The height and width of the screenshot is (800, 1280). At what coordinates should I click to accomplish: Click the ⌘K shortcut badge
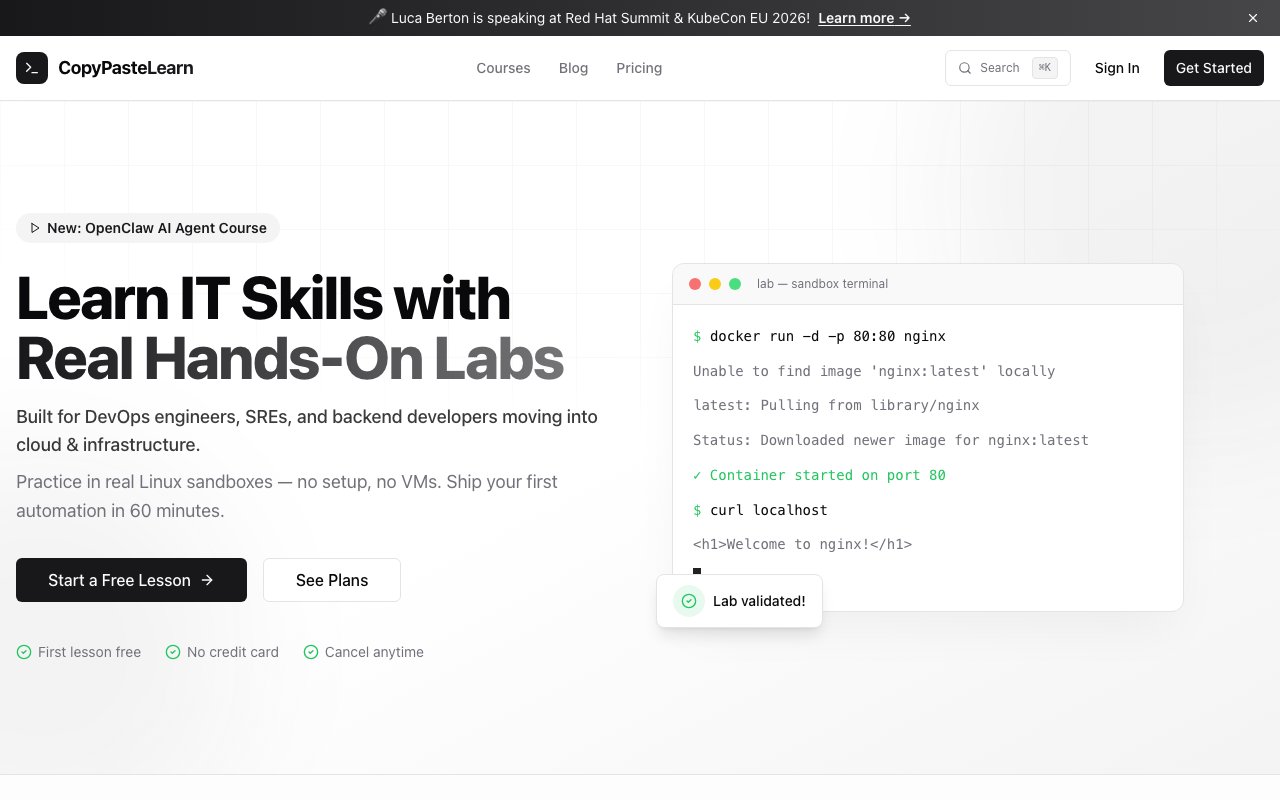point(1044,68)
